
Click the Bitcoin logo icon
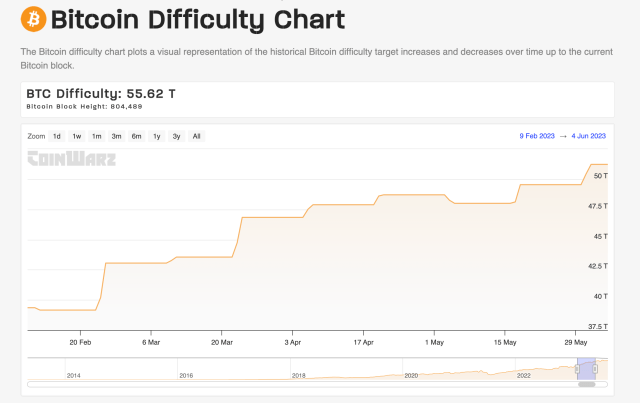[x=33, y=19]
